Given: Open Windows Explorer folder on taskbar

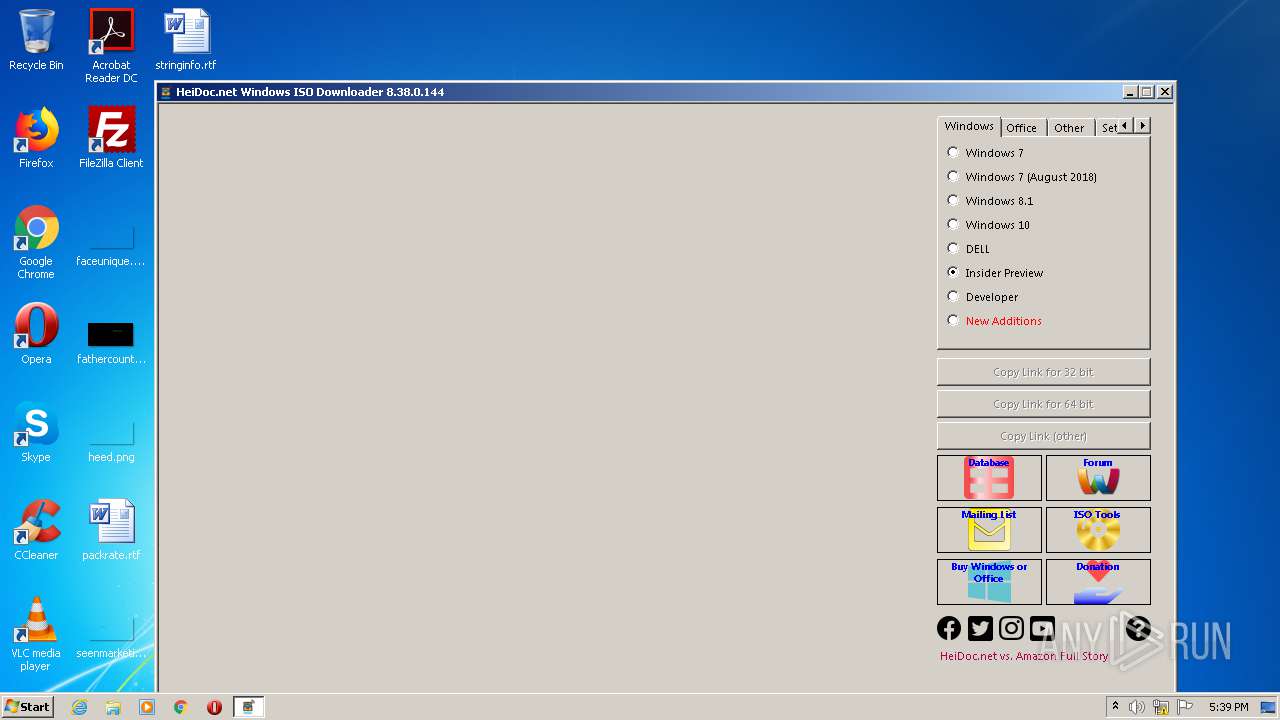Looking at the screenshot, I should [113, 707].
